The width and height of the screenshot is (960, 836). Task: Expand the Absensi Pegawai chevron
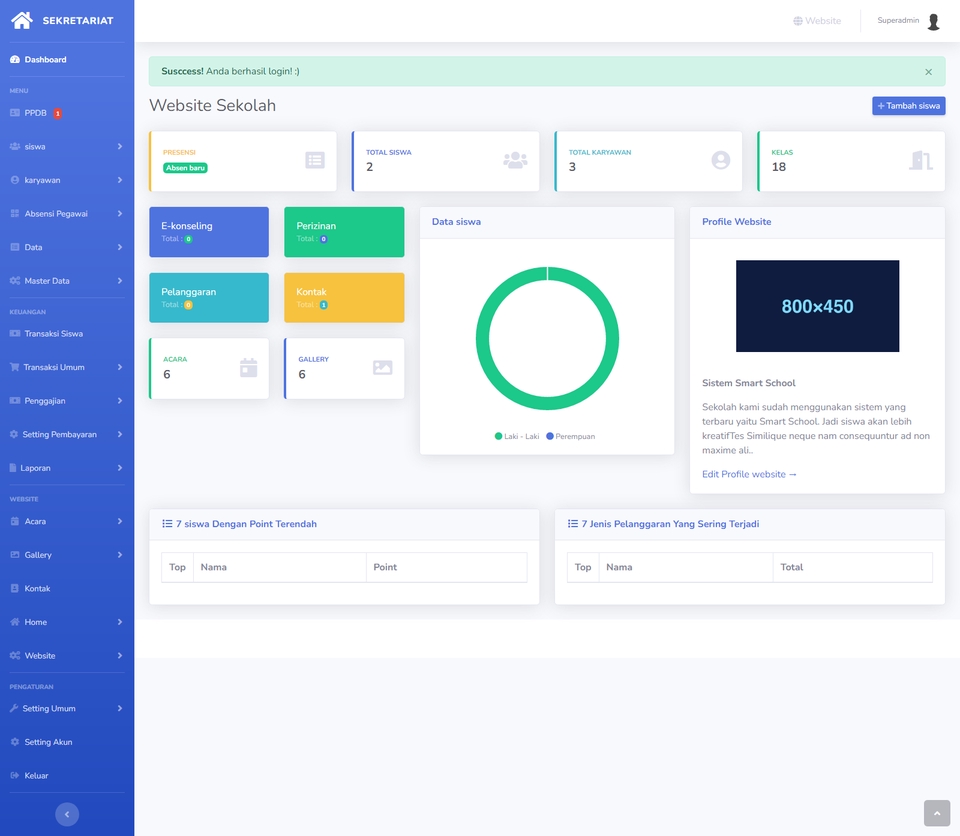(x=119, y=214)
